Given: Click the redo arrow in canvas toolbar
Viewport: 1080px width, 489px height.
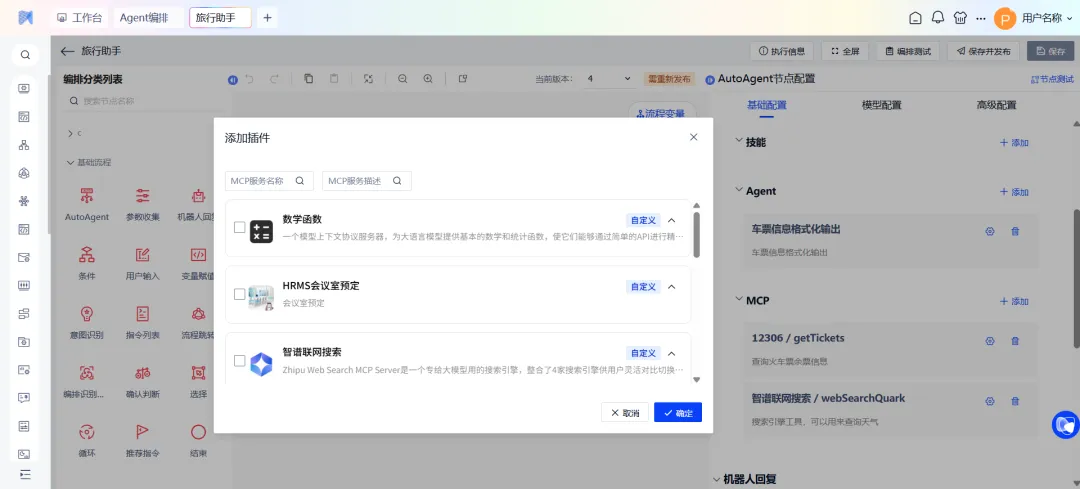Looking at the screenshot, I should 274,79.
